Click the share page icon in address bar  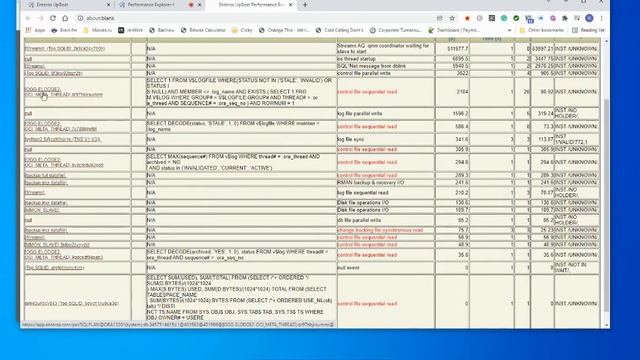point(440,18)
